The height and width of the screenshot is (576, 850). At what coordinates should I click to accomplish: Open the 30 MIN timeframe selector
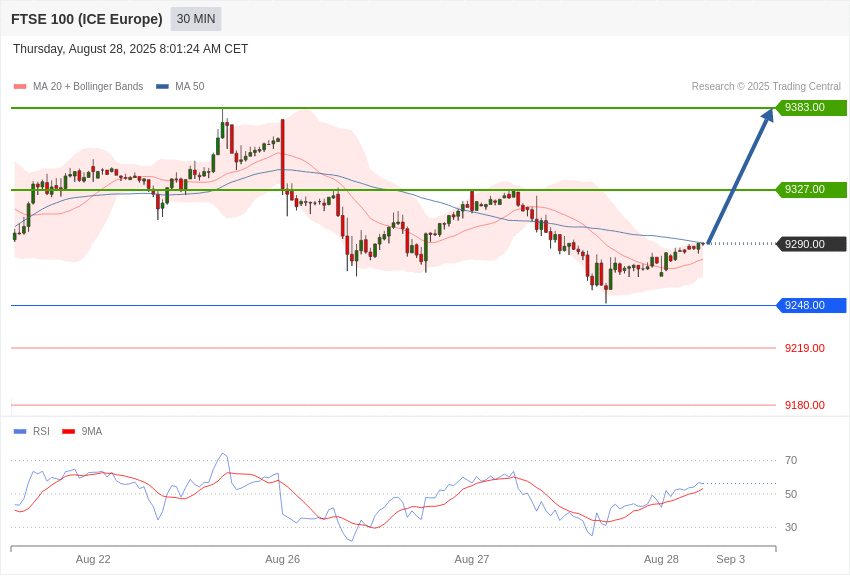coord(195,19)
